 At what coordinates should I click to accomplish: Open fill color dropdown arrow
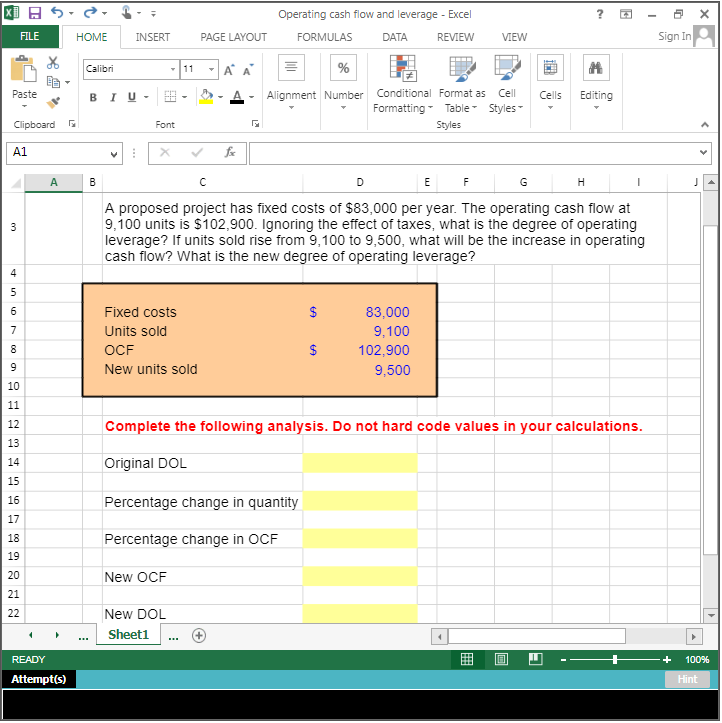pos(220,97)
